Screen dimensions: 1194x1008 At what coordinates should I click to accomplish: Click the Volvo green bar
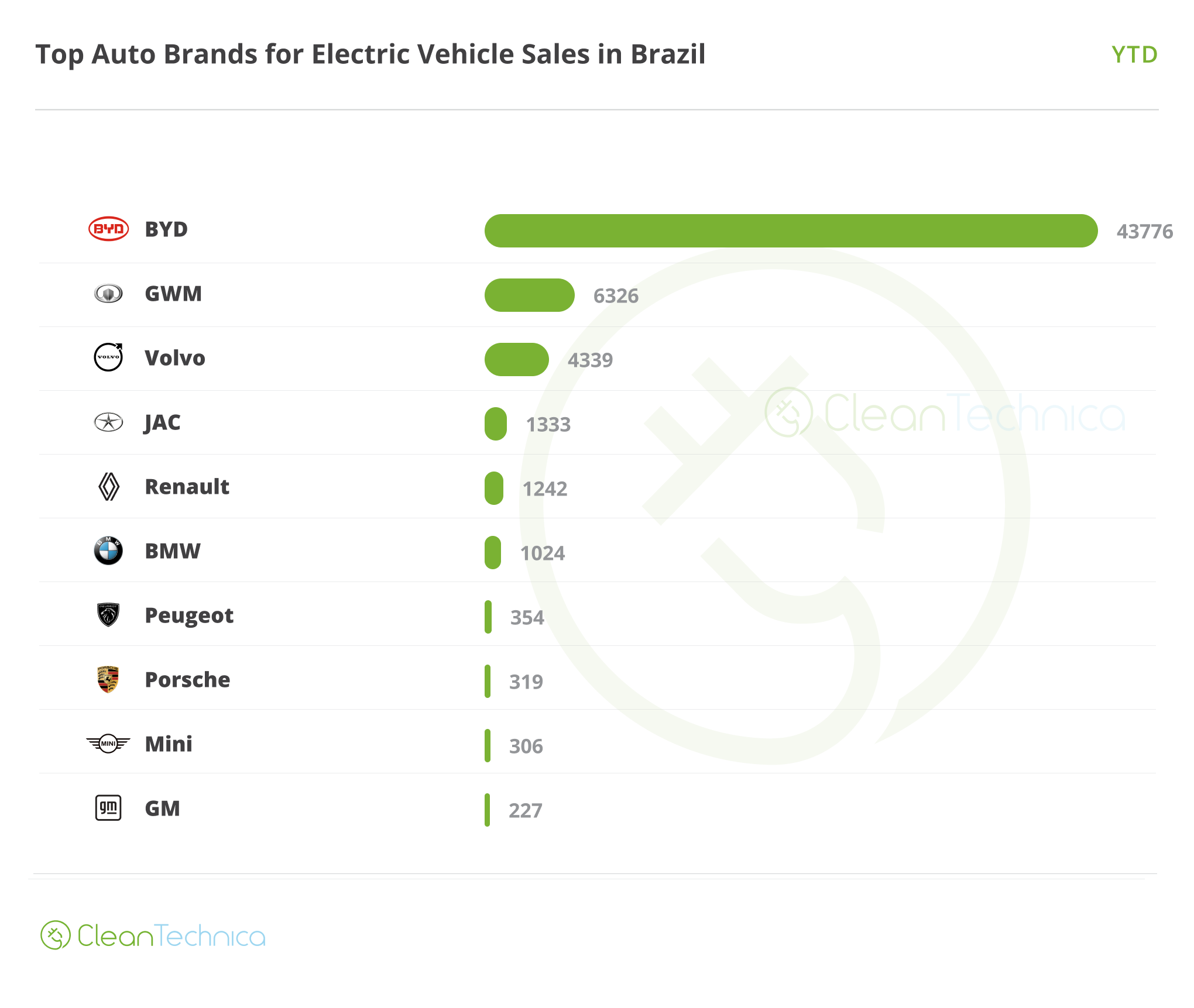[x=516, y=359]
